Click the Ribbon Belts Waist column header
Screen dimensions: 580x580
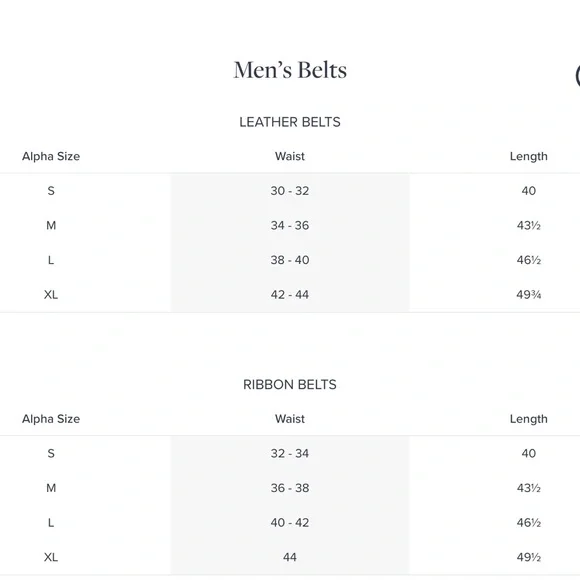pos(290,419)
